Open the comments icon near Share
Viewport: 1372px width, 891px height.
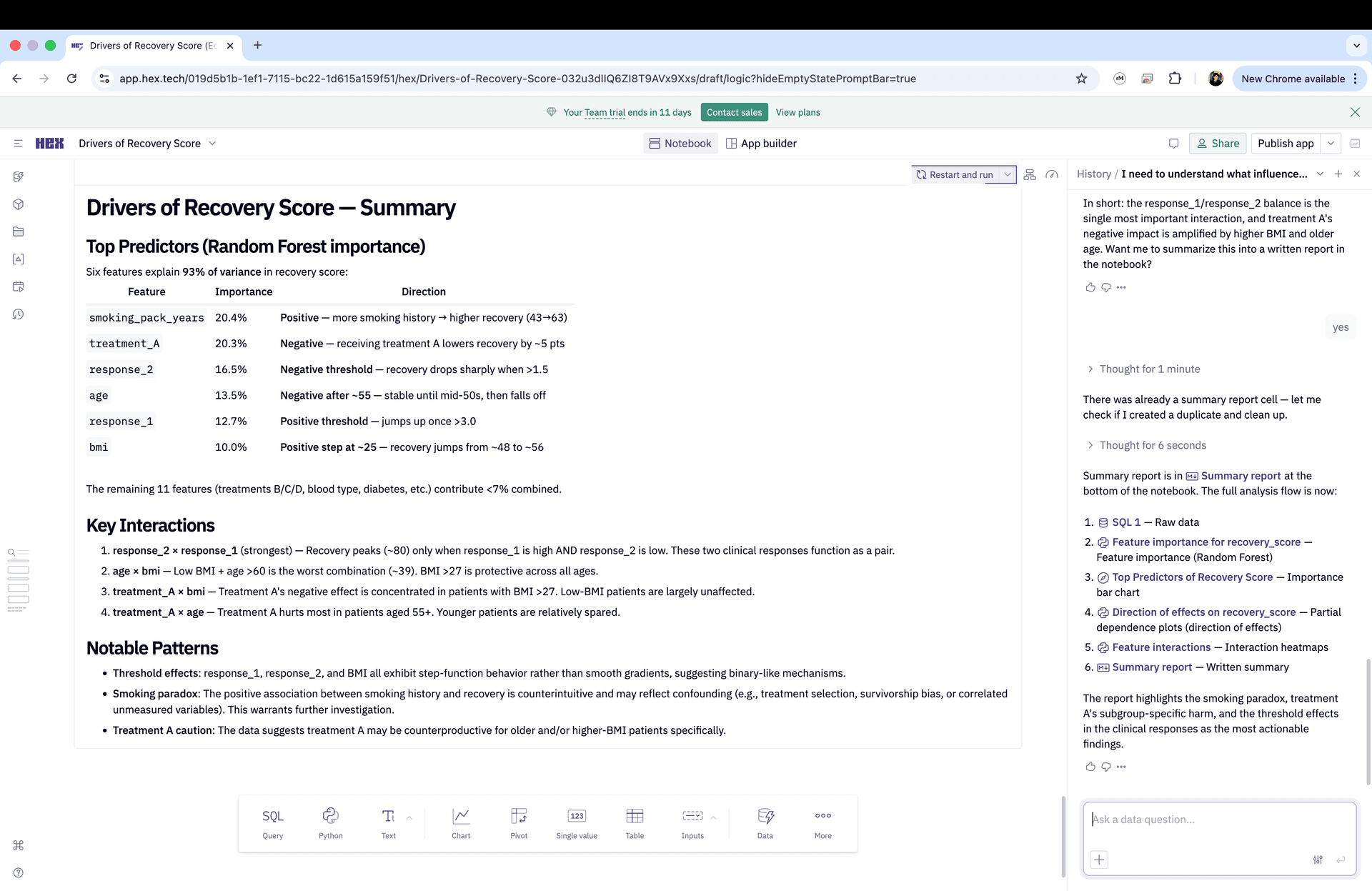1173,144
